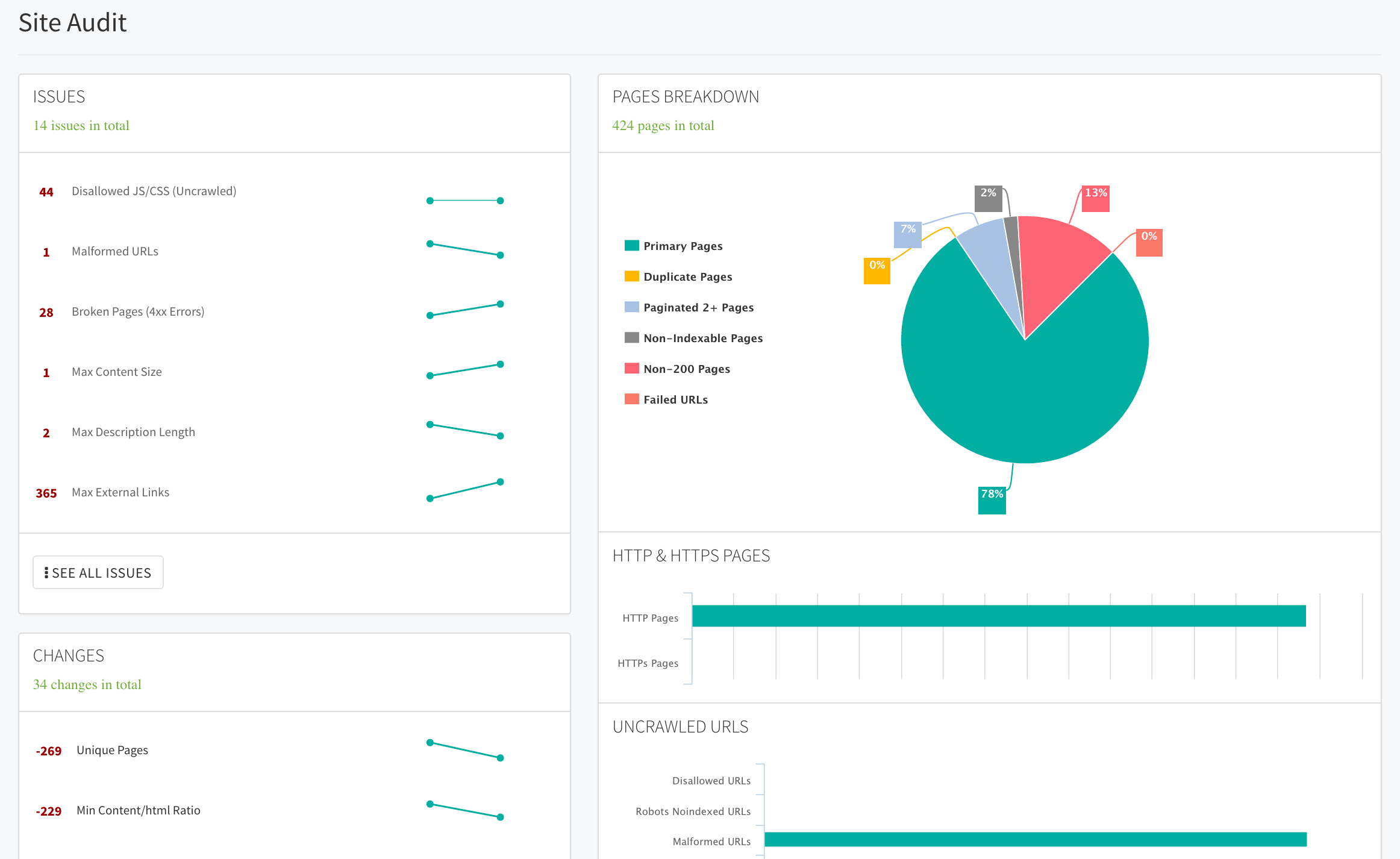The height and width of the screenshot is (859, 1400).
Task: Click the list icon inside SEE ALL ISSUES button
Action: pos(46,572)
